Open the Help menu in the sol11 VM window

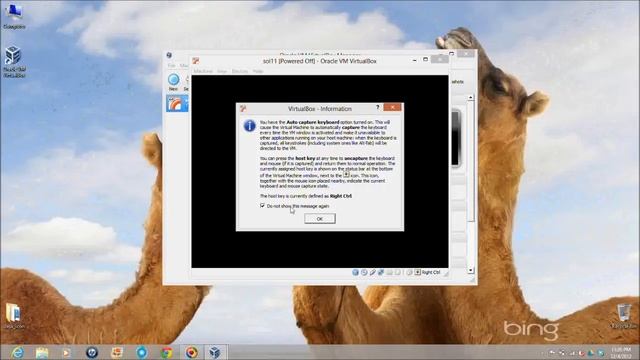[x=258, y=71]
